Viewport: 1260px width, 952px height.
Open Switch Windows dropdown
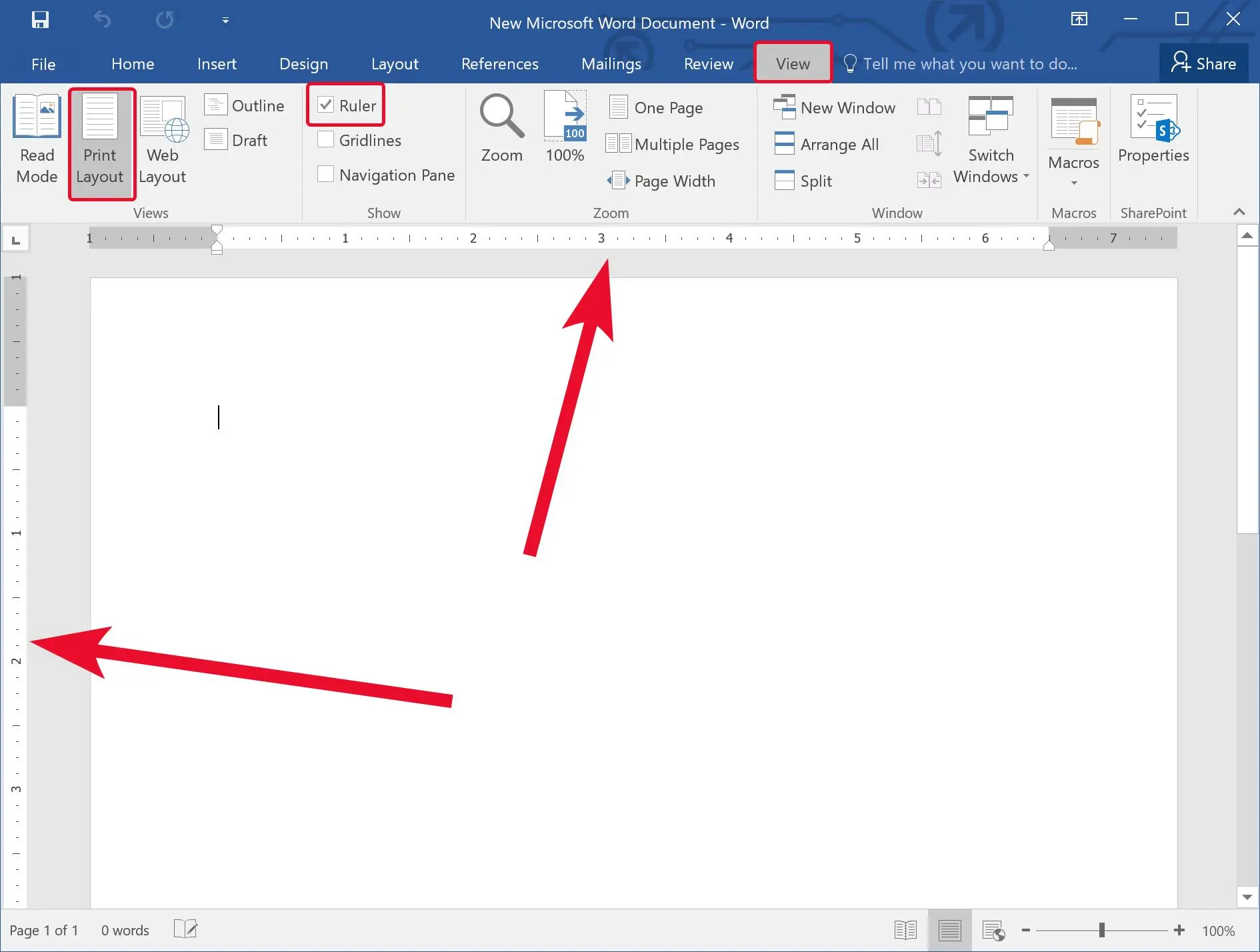coord(991,141)
